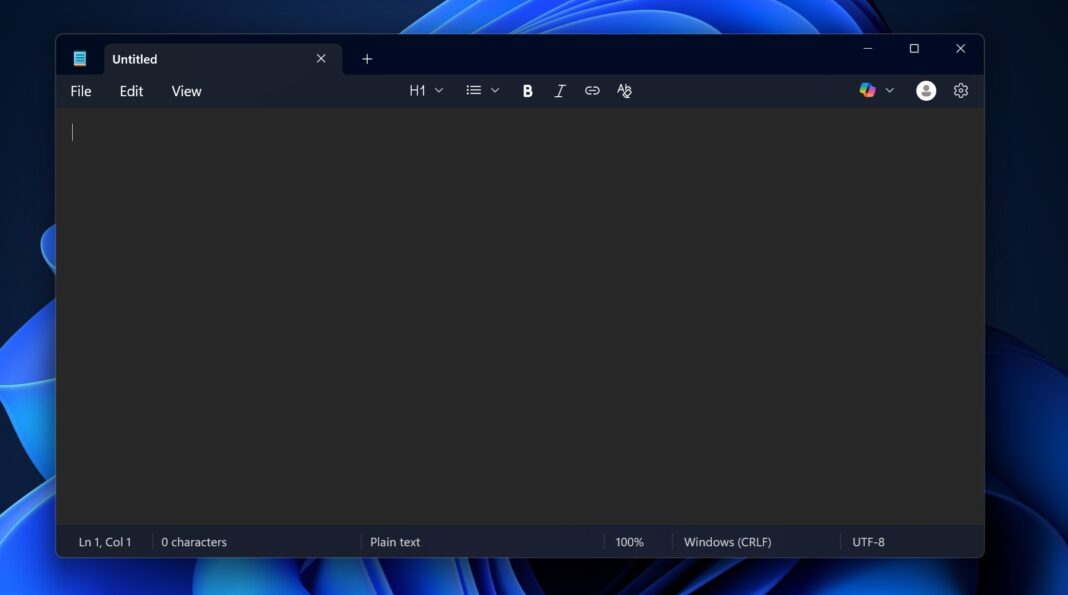Toggle bold formatting
The width and height of the screenshot is (1068, 595).
click(x=527, y=90)
